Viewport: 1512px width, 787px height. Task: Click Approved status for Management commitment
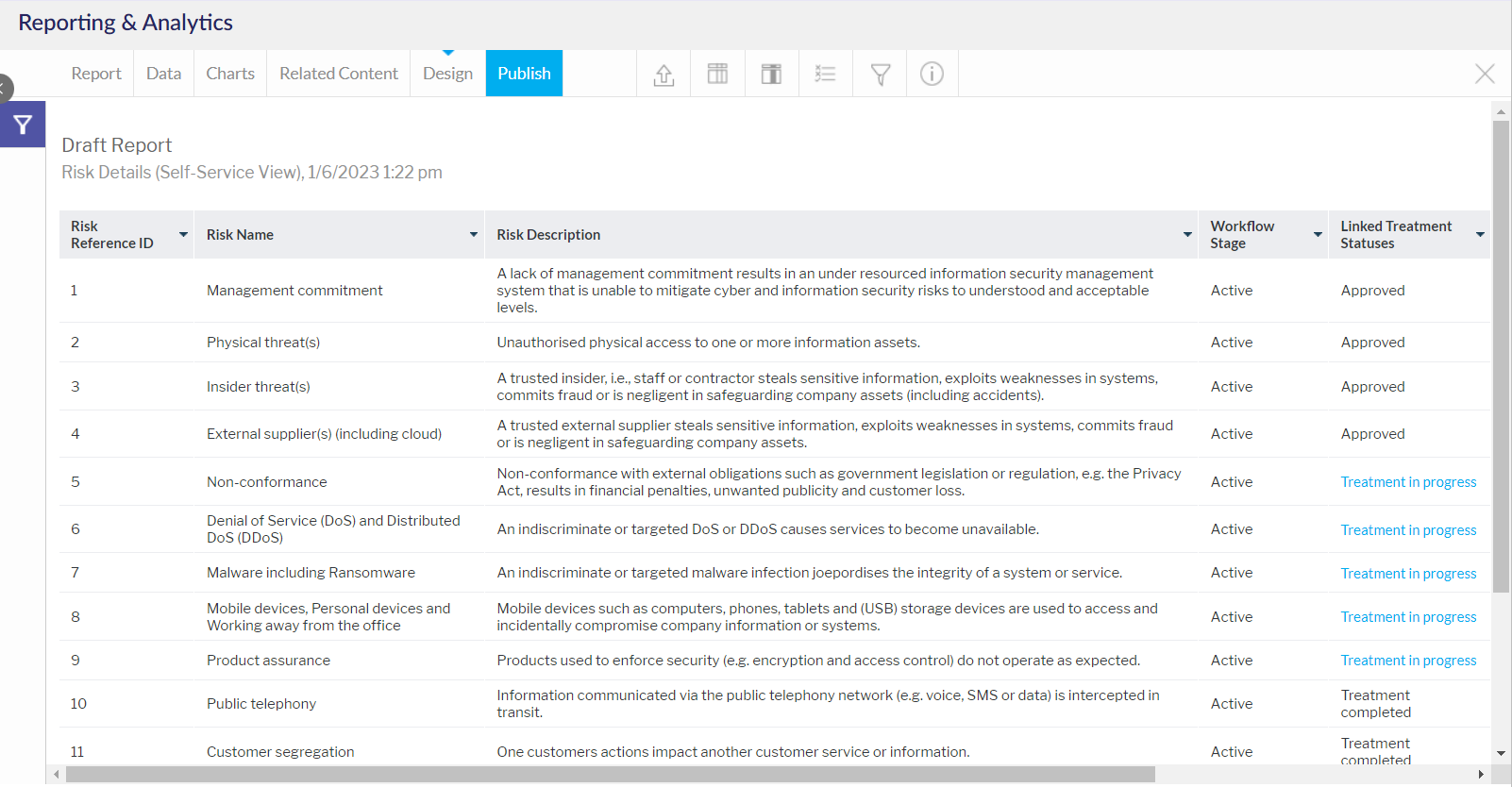click(1372, 291)
